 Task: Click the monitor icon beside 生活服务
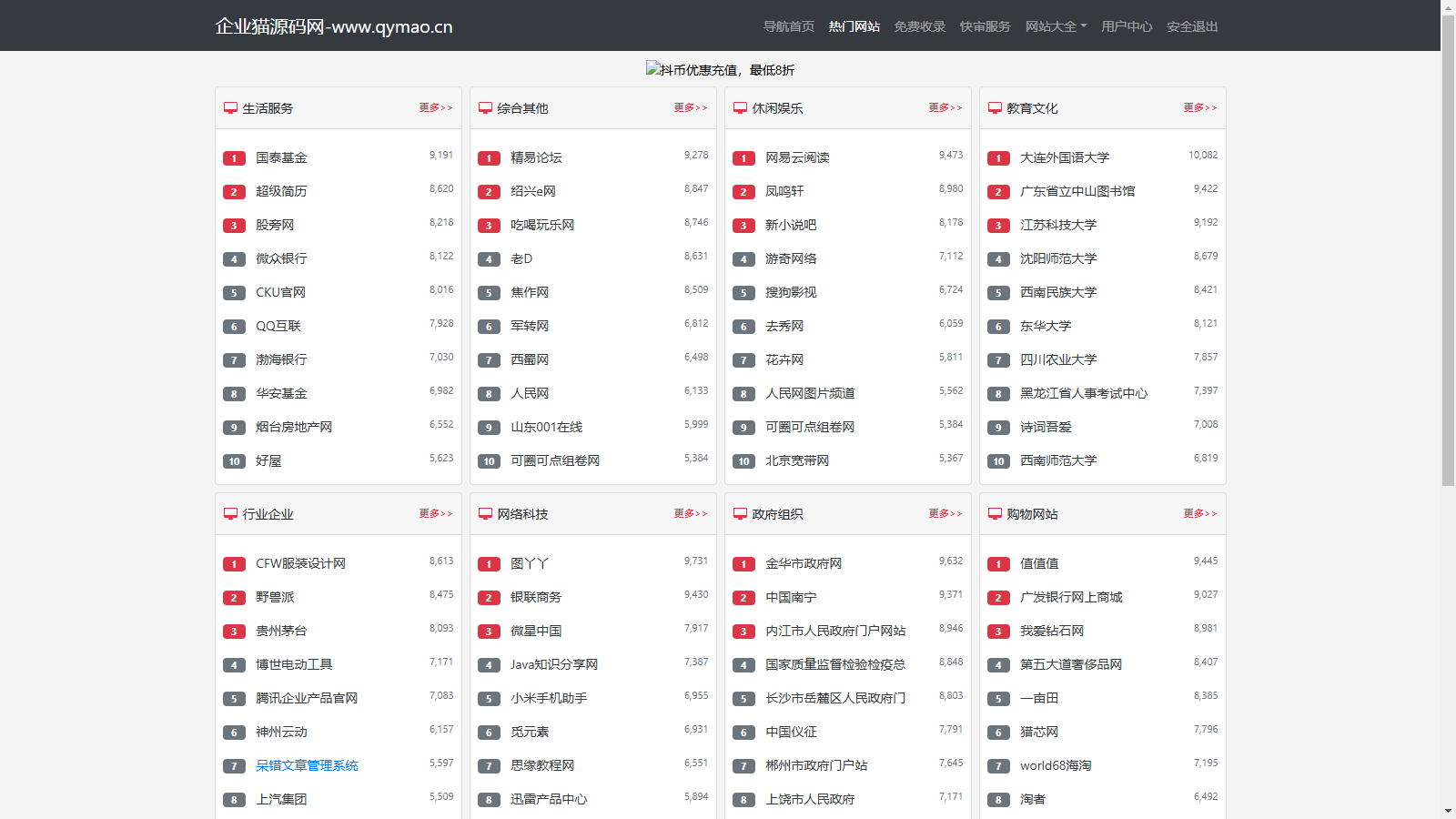tap(230, 108)
